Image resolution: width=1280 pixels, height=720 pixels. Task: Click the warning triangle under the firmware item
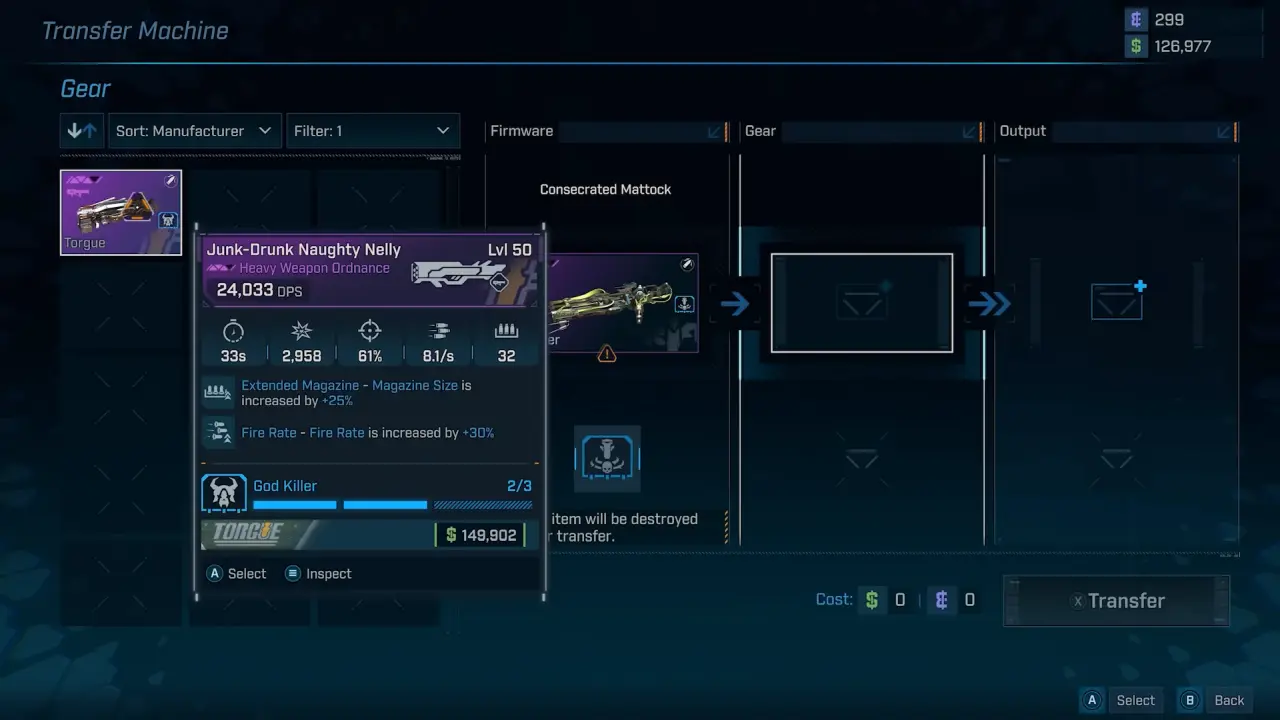click(x=607, y=354)
